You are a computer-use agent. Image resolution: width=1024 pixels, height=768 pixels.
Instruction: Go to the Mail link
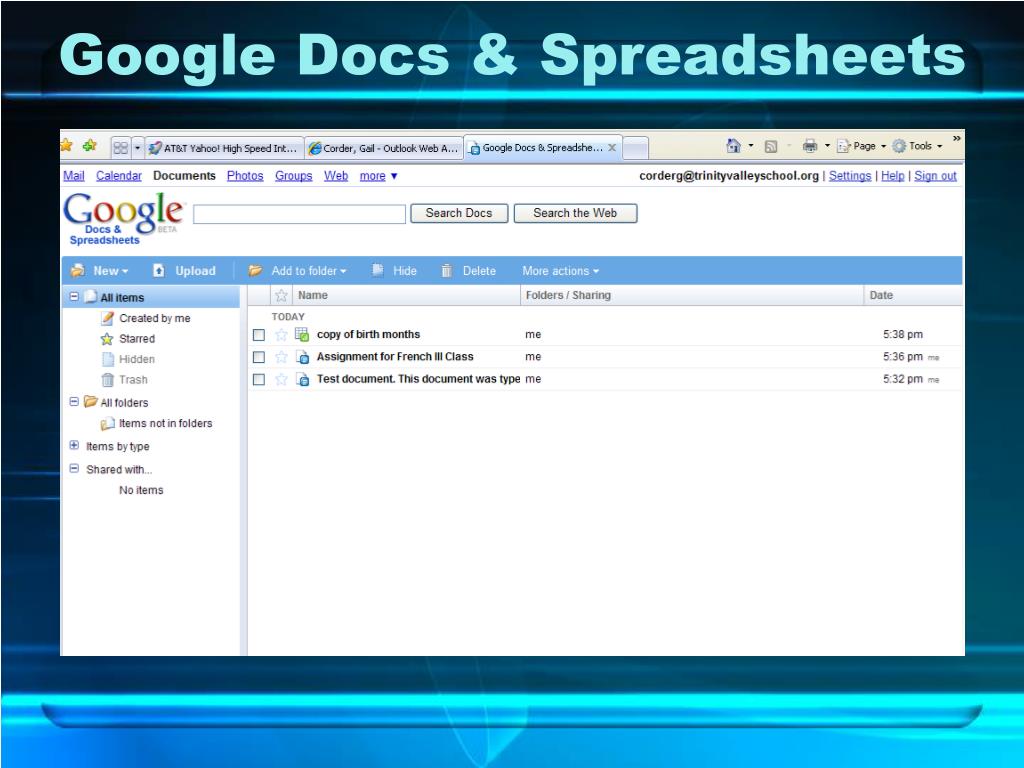(74, 176)
